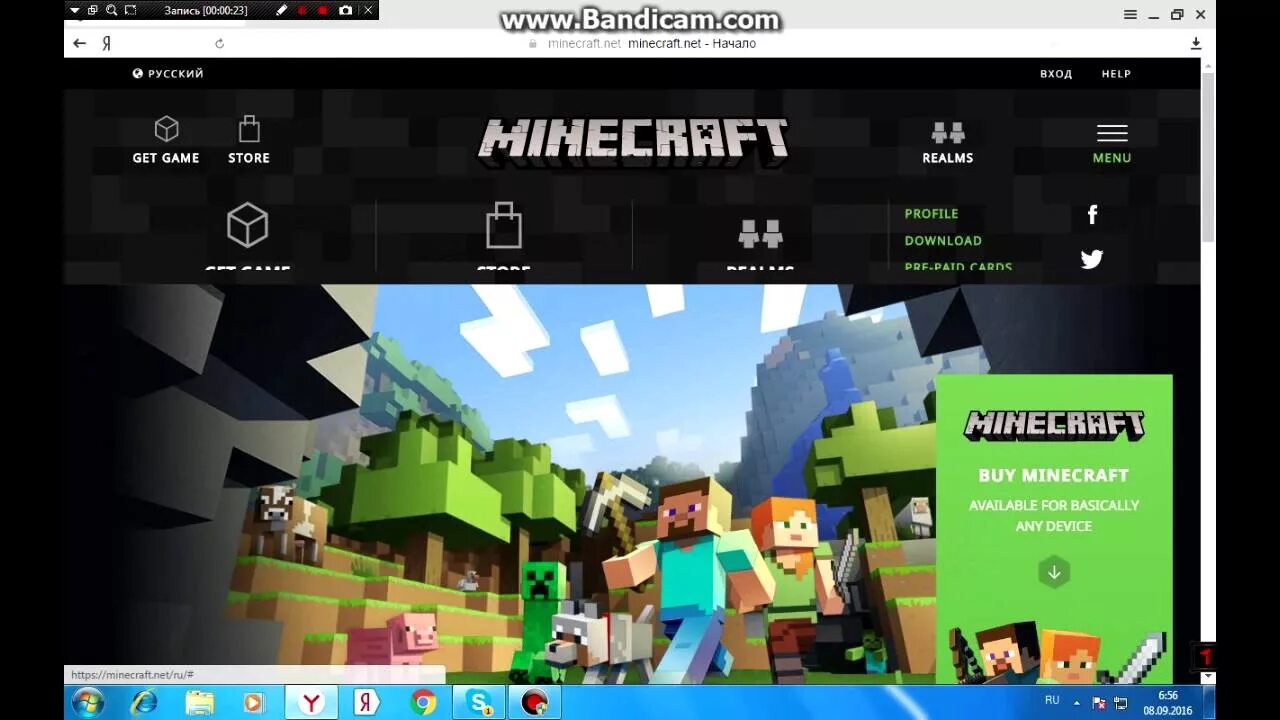Click large shopping bag icon in expanded menu
Image resolution: width=1280 pixels, height=720 pixels.
pos(504,225)
